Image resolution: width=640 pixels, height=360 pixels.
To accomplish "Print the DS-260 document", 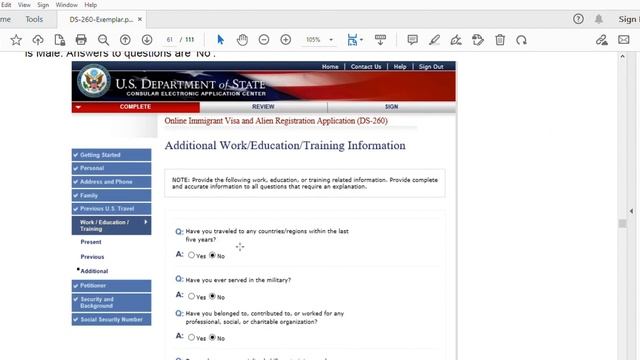I will [x=81, y=40].
